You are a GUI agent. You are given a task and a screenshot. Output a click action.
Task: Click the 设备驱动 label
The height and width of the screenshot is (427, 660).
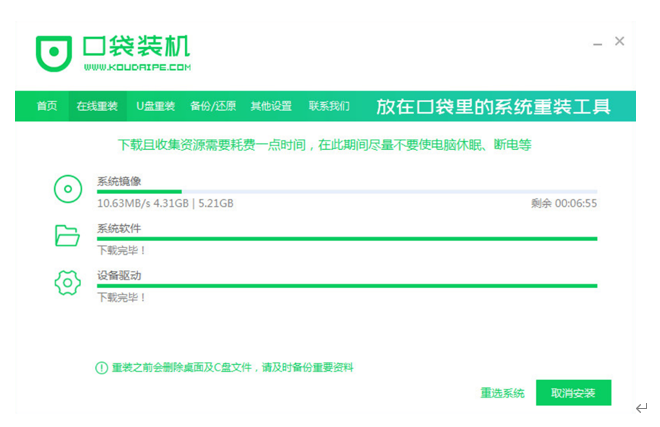pos(119,275)
